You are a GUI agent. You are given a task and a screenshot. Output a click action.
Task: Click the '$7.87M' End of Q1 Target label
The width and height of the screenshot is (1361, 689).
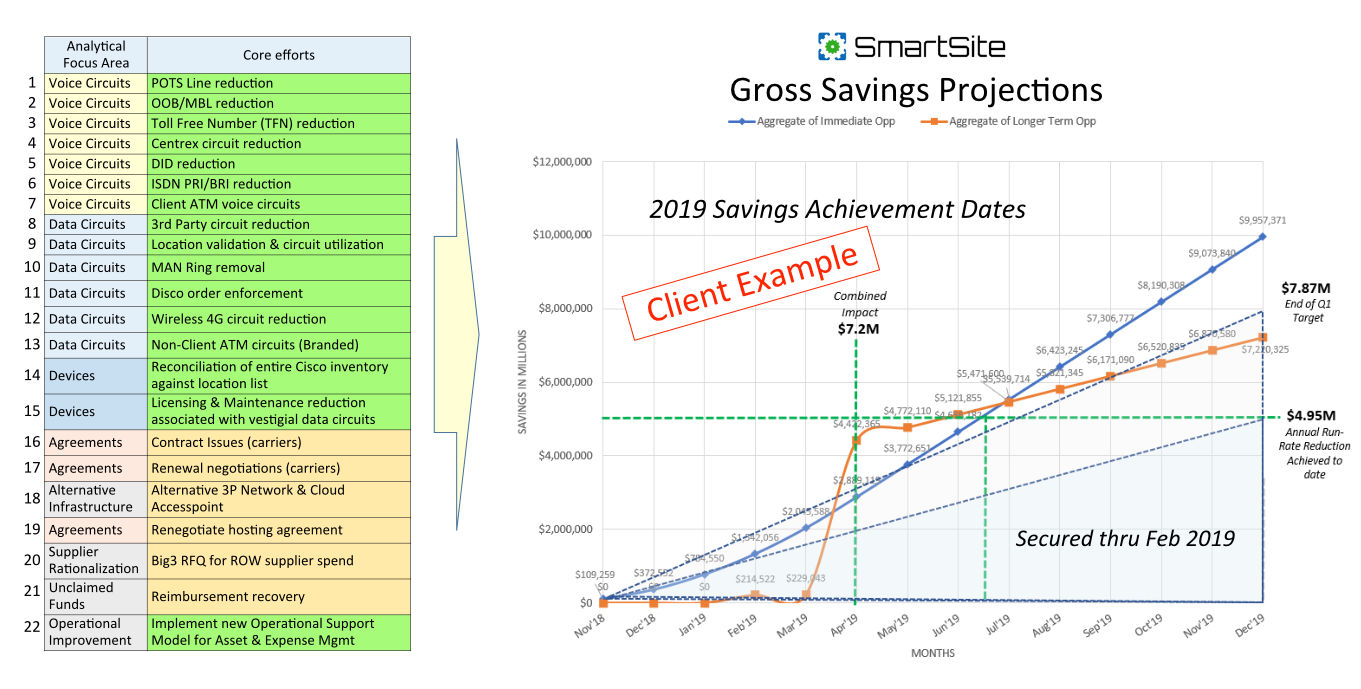click(1305, 290)
